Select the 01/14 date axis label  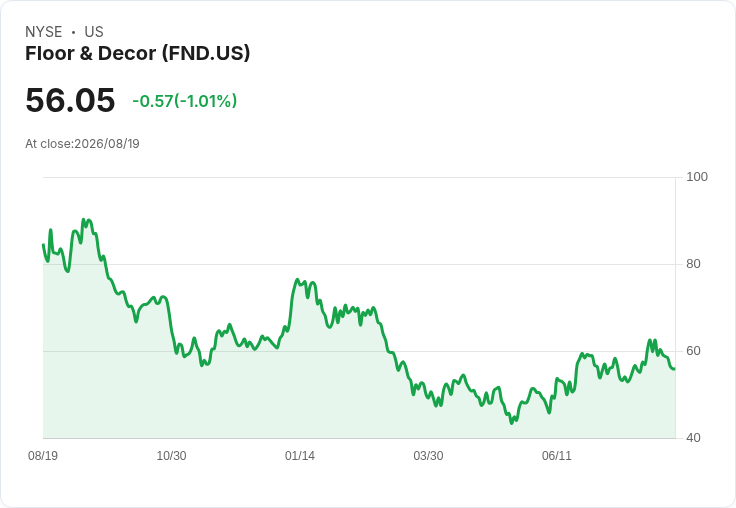[299, 455]
